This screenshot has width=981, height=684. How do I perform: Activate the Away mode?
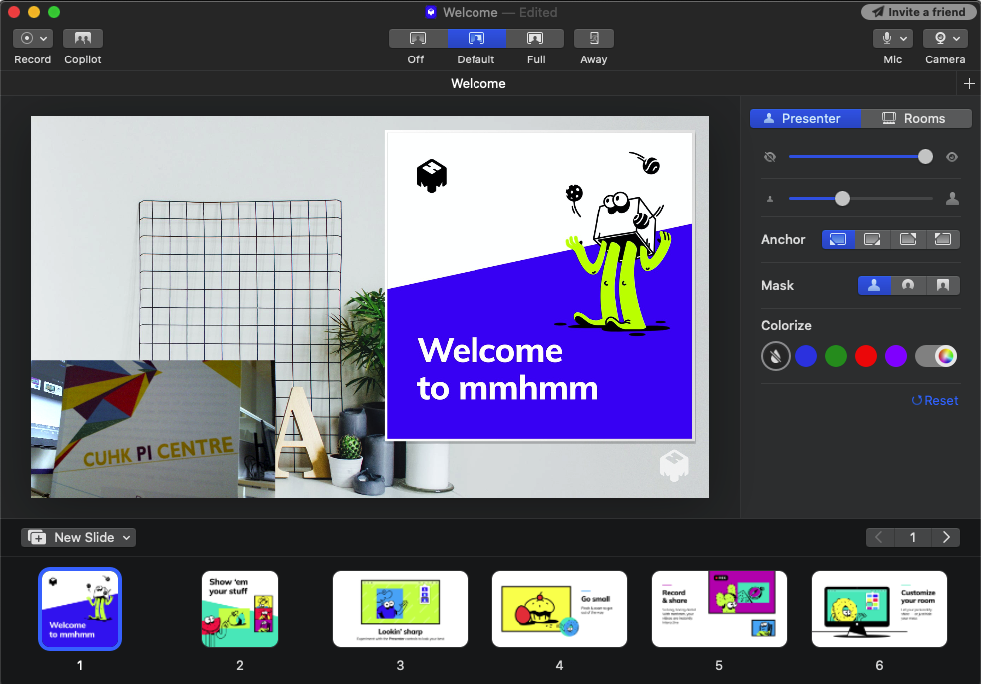pyautogui.click(x=594, y=38)
